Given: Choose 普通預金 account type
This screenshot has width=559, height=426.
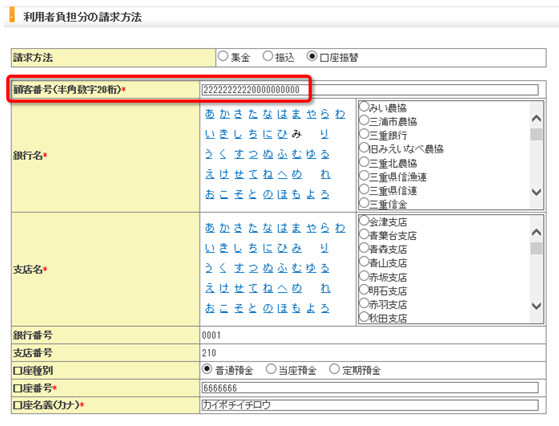Looking at the screenshot, I should [x=207, y=369].
